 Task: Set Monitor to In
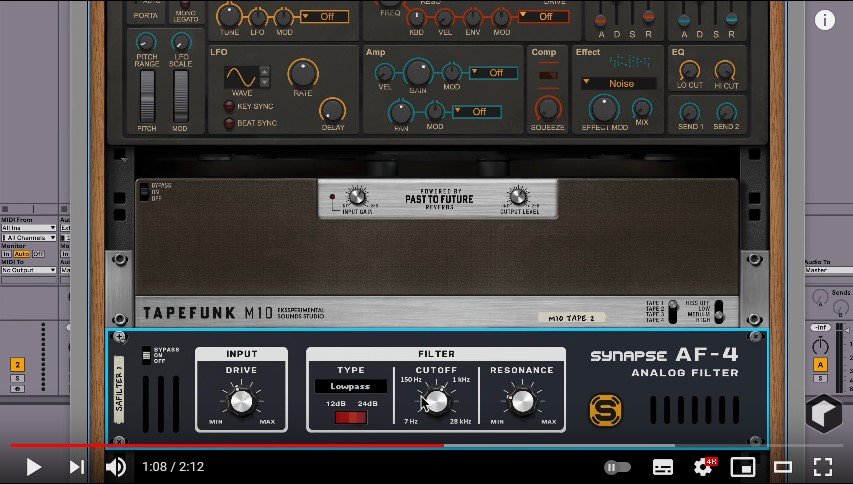pos(6,254)
